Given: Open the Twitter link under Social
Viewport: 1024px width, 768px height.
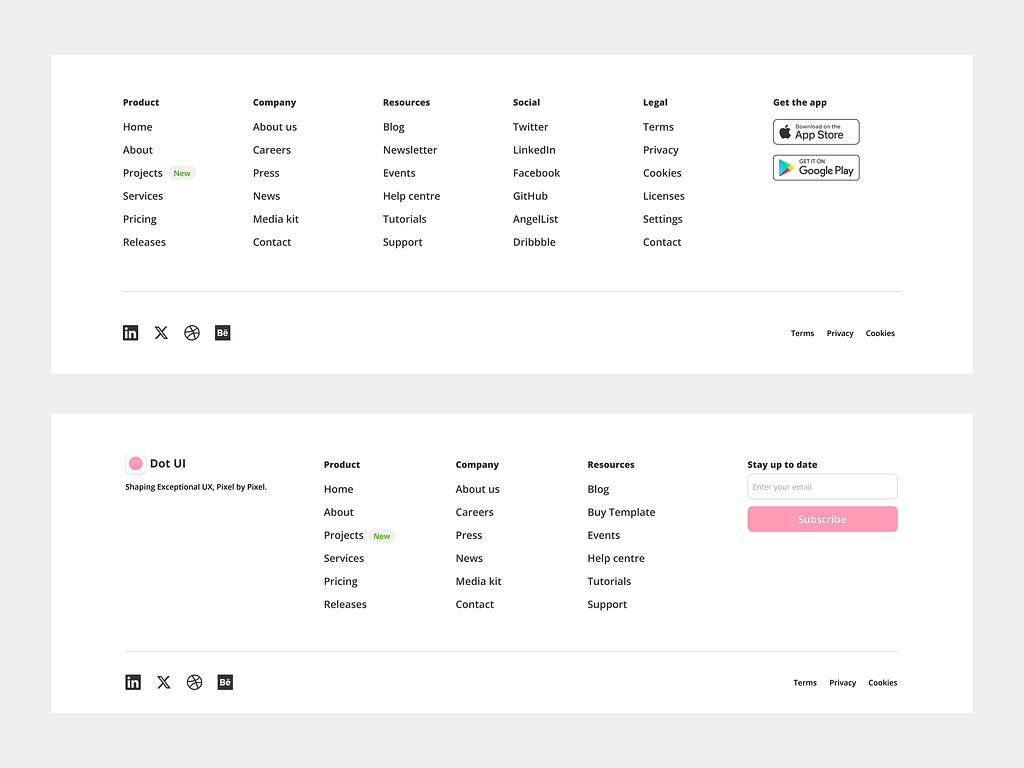Looking at the screenshot, I should coord(530,127).
